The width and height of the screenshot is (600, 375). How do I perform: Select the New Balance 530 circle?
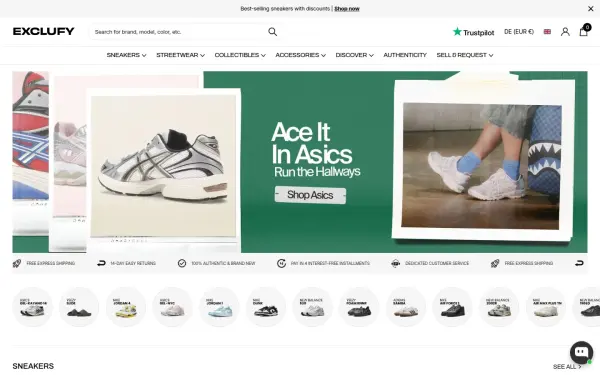point(313,307)
